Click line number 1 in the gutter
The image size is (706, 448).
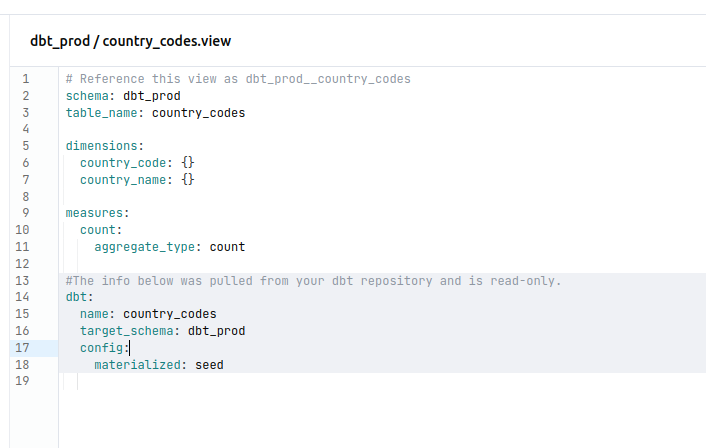(x=25, y=79)
